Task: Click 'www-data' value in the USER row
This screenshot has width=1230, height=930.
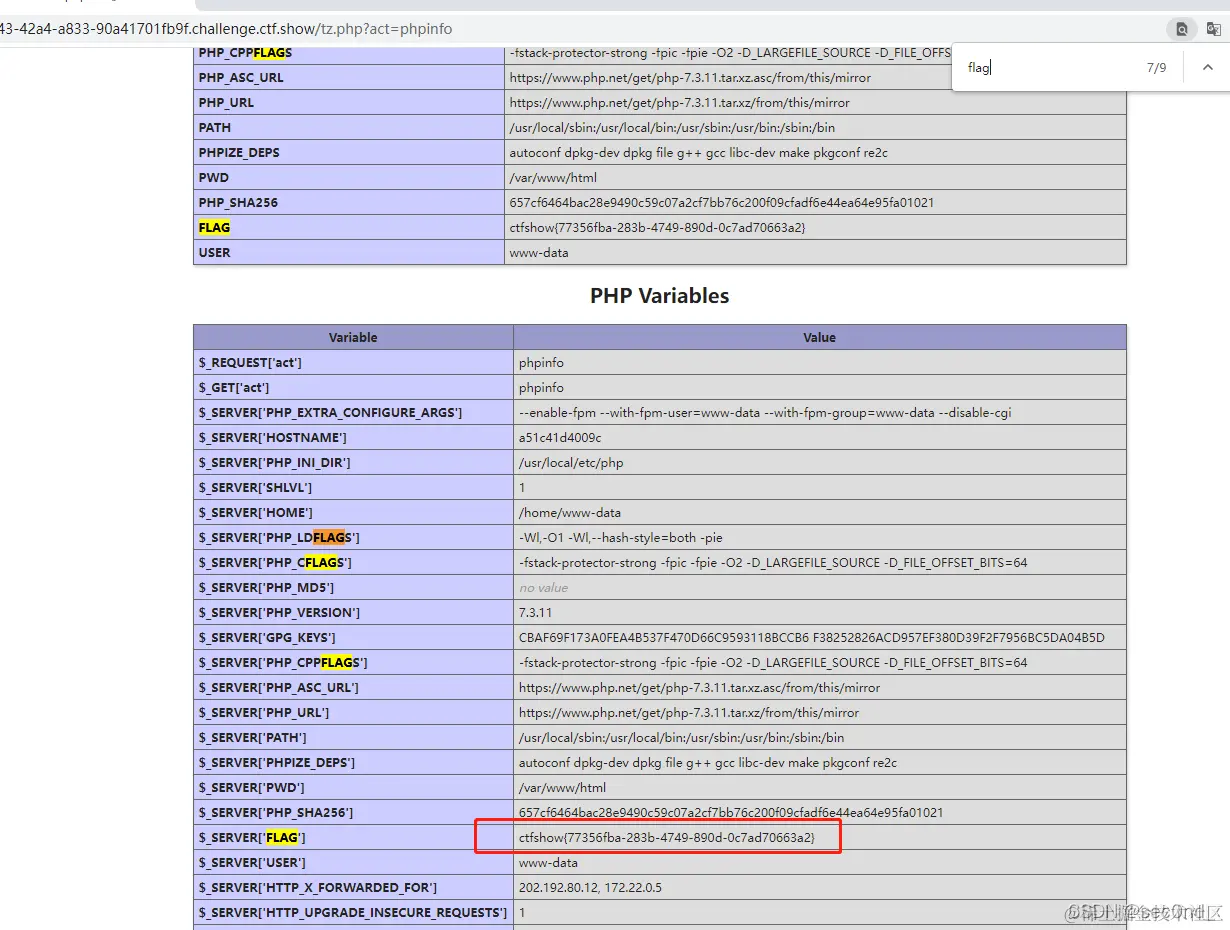Action: (x=539, y=252)
